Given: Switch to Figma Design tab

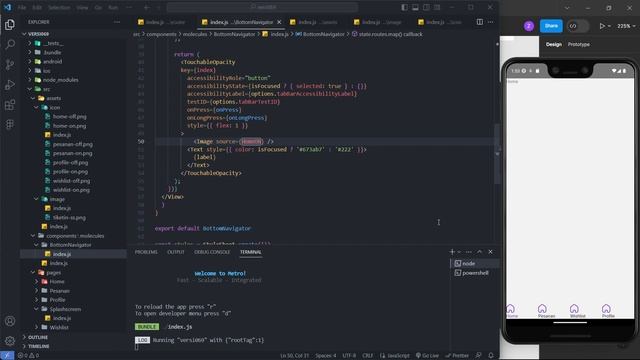Looking at the screenshot, I should tap(554, 44).
